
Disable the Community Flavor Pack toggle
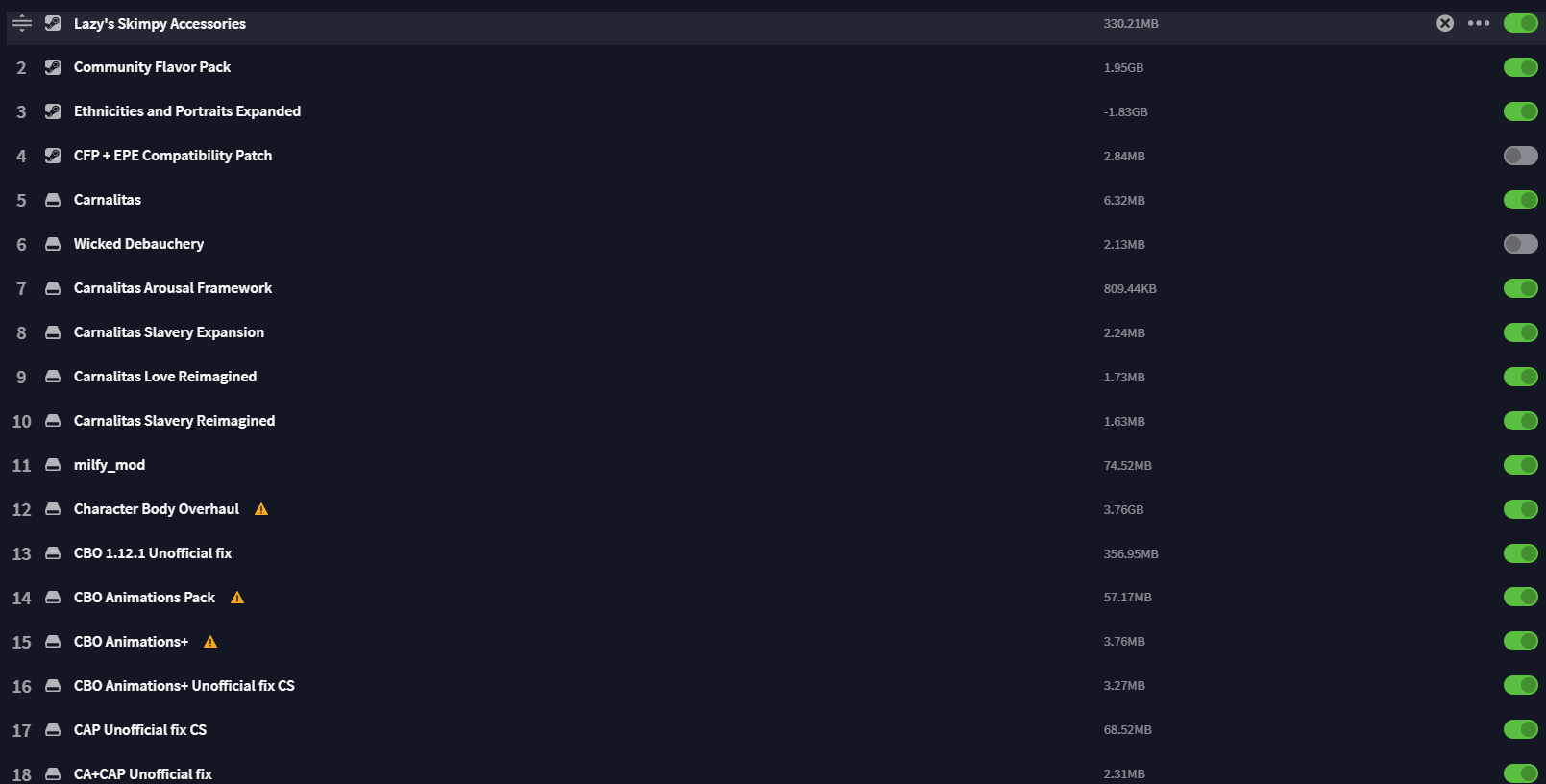click(x=1521, y=67)
